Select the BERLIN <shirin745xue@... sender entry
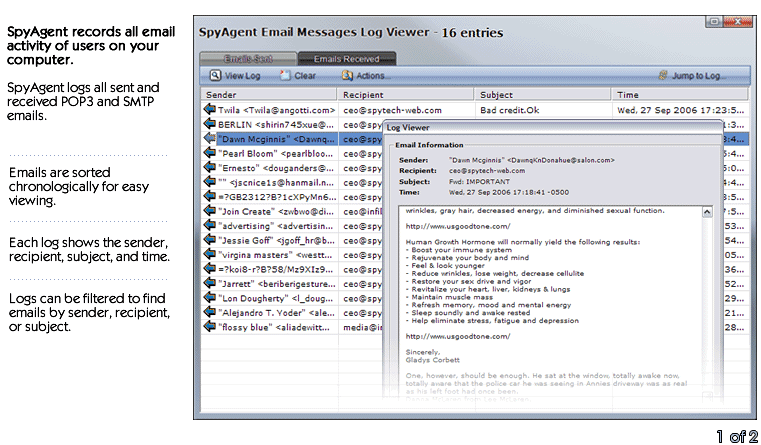The width and height of the screenshot is (761, 445). pyautogui.click(x=276, y=125)
